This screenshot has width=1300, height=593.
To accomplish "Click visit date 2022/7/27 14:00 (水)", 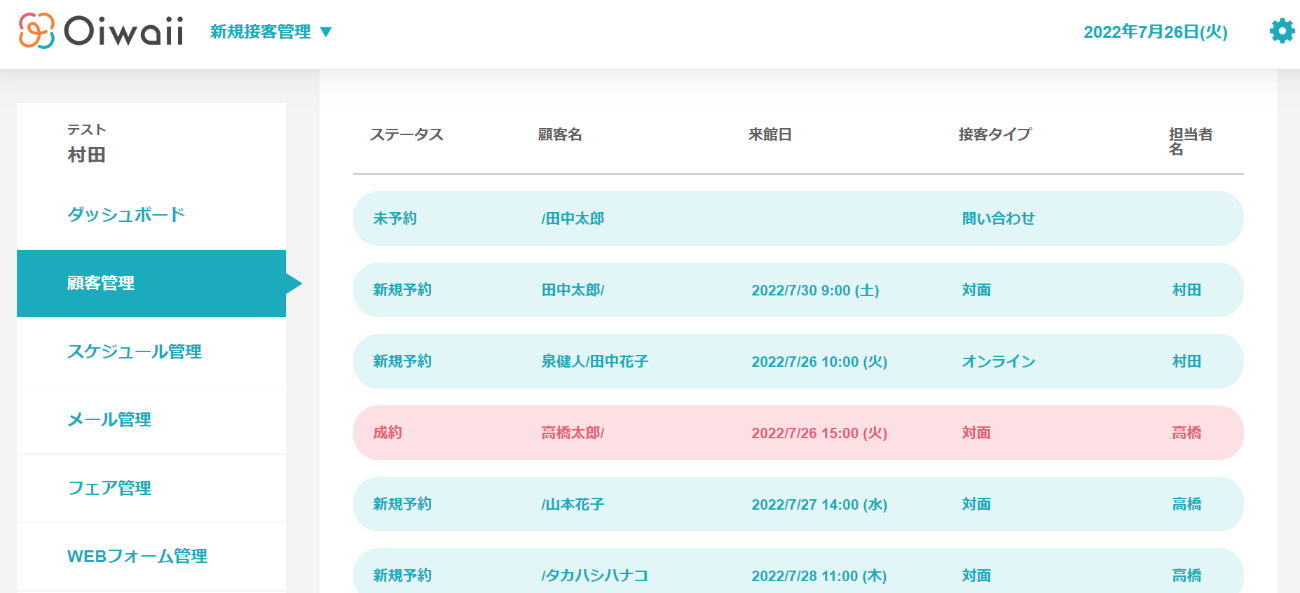I will (819, 504).
